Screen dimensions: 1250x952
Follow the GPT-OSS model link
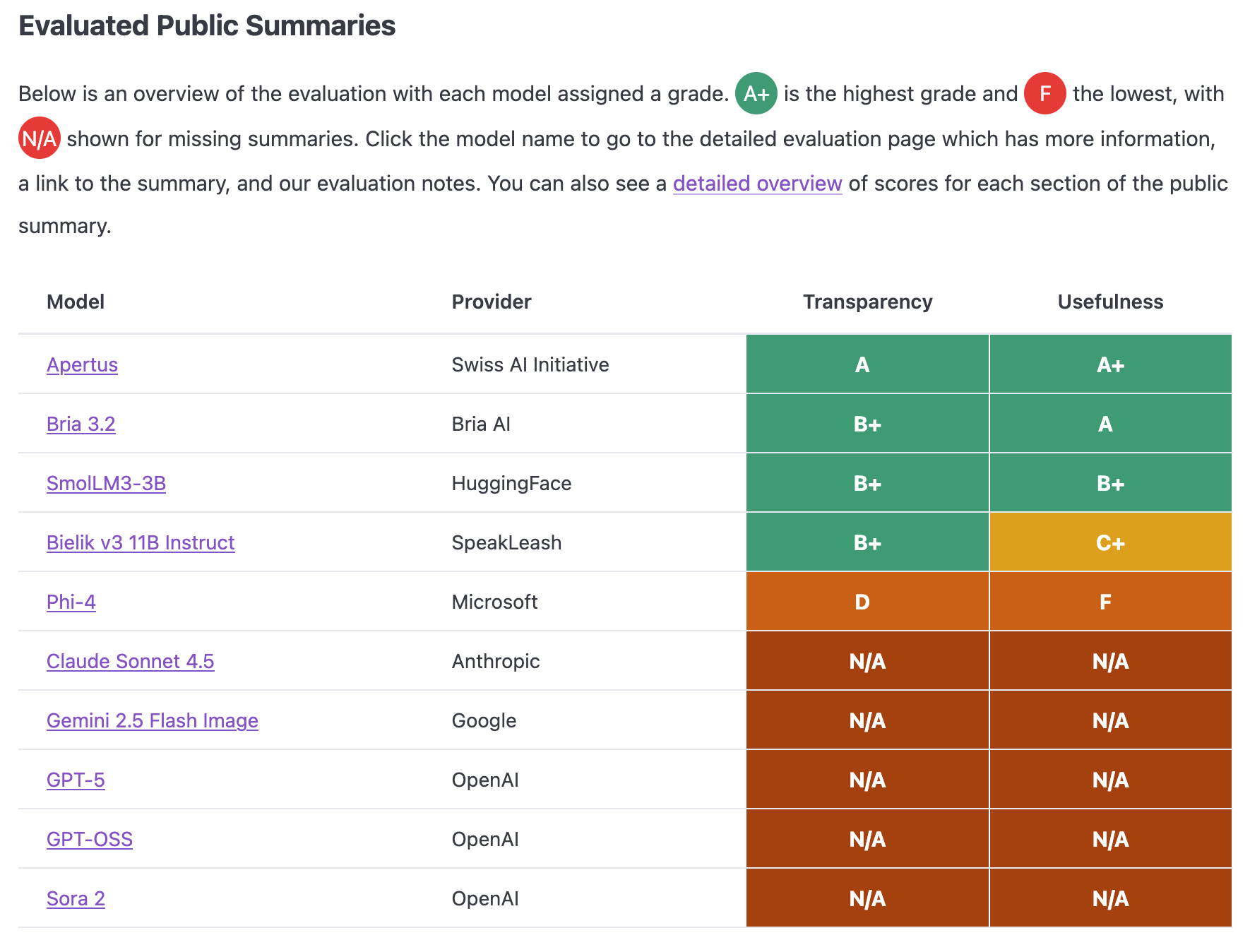pos(89,839)
